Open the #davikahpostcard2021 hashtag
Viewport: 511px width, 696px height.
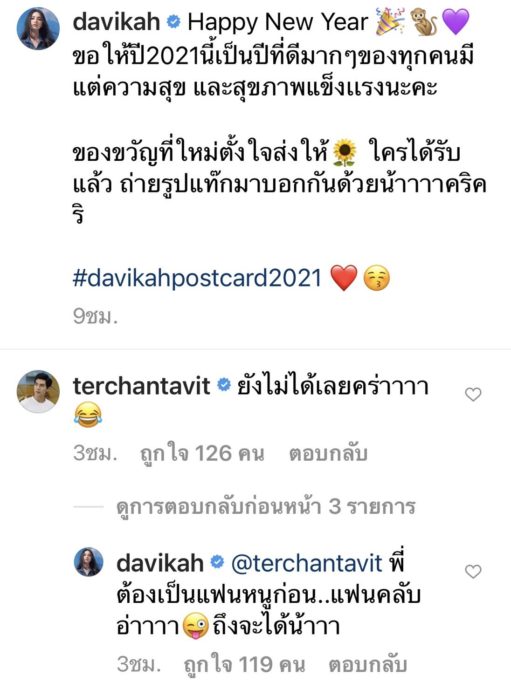click(x=197, y=279)
